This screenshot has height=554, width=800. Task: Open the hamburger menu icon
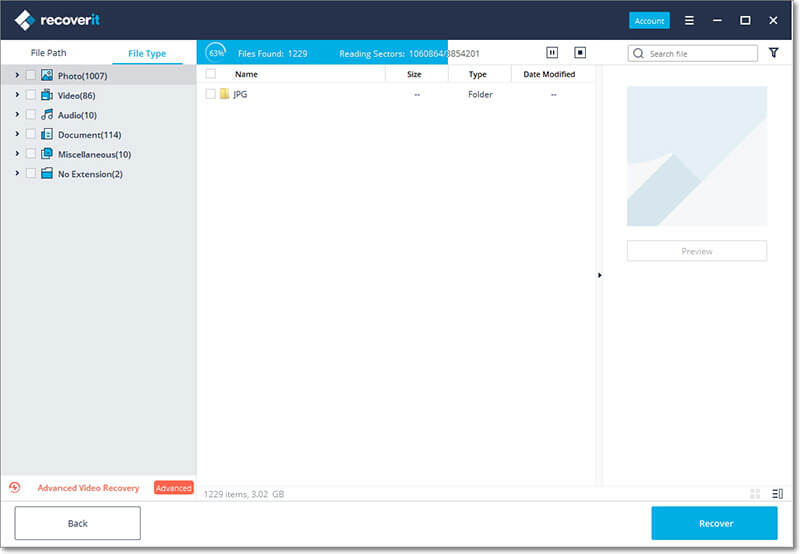click(689, 20)
